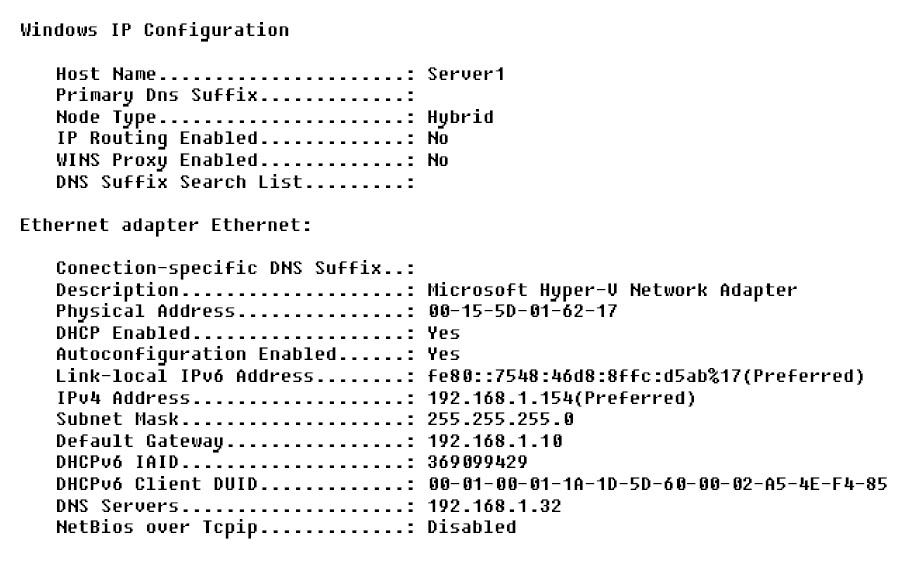This screenshot has height=567, width=902.
Task: Click the DHCP Enabled Yes value
Action: tap(443, 333)
